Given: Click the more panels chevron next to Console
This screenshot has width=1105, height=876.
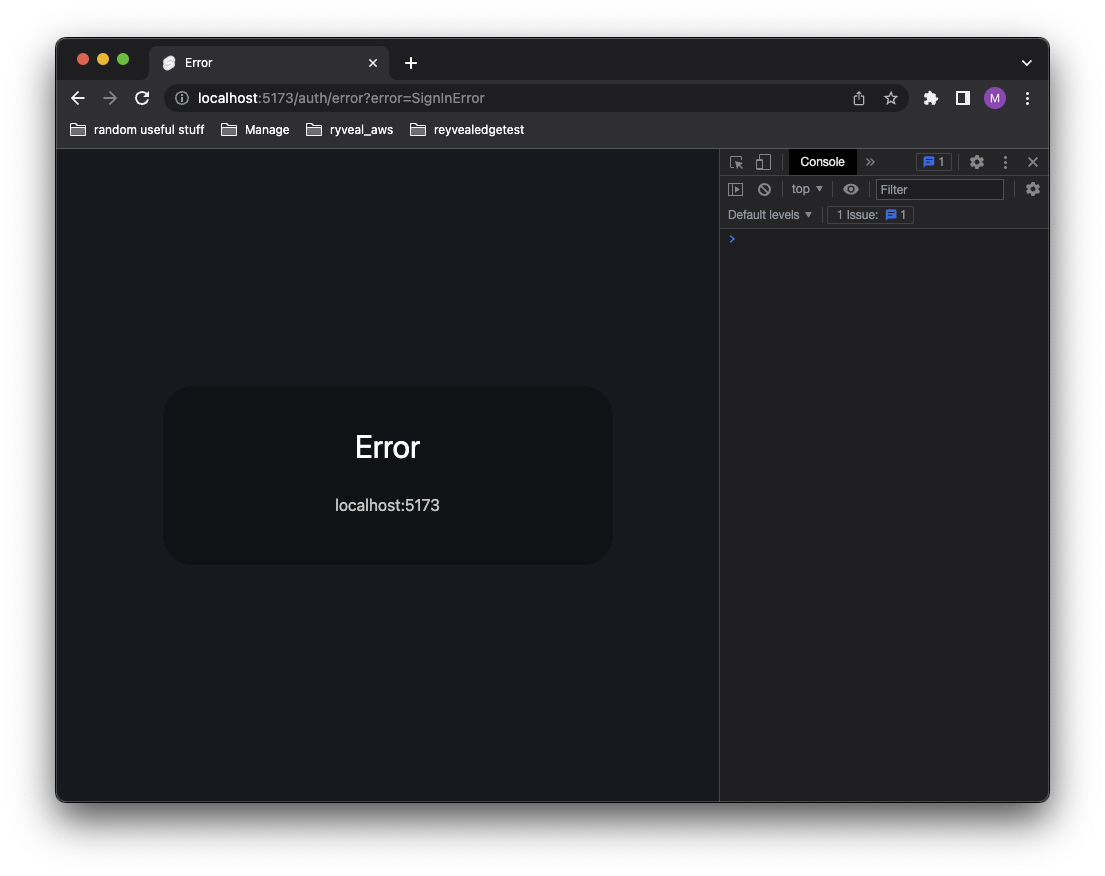Looking at the screenshot, I should click(x=870, y=161).
